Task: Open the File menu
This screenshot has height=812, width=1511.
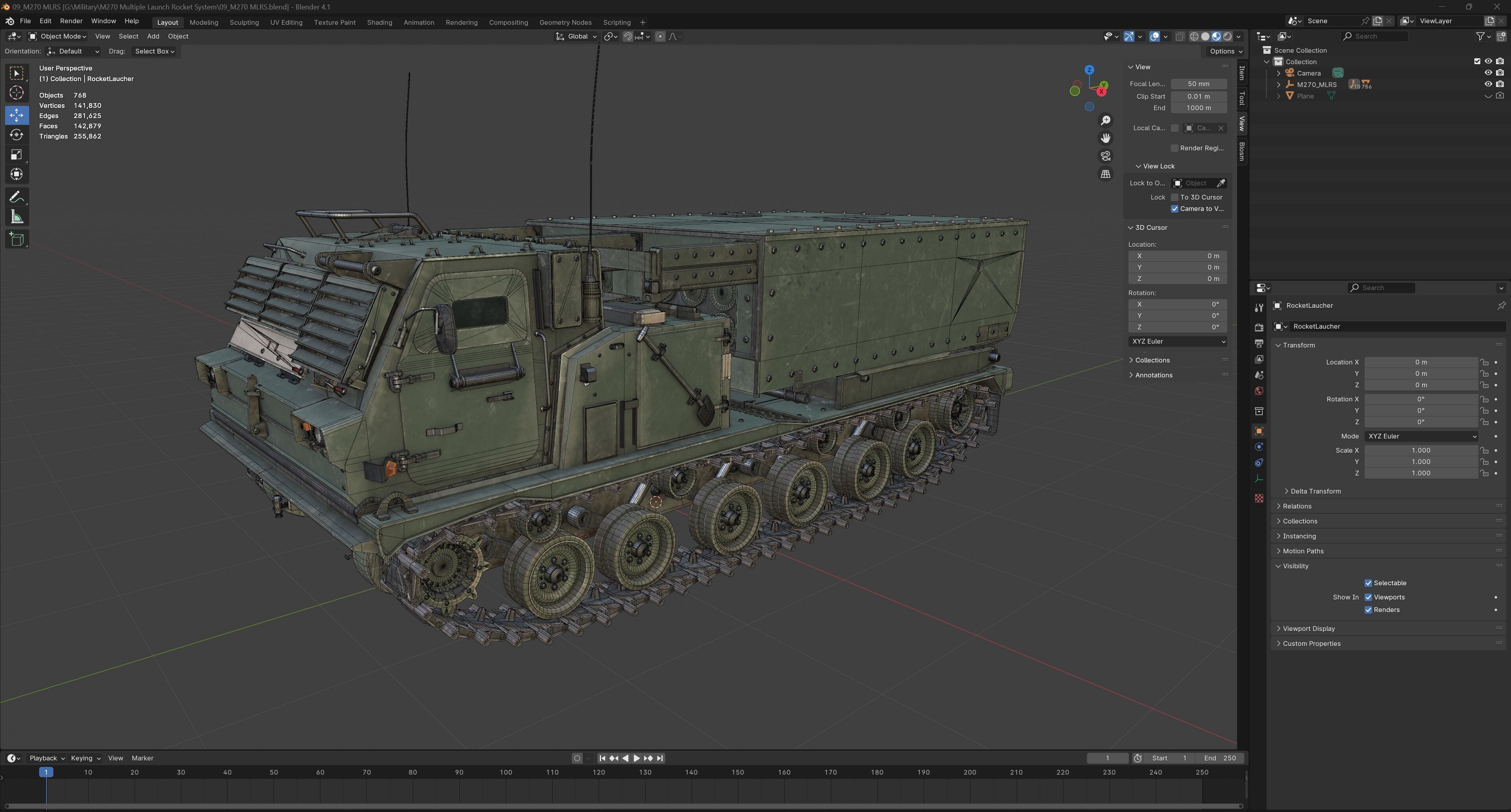Action: (x=25, y=21)
